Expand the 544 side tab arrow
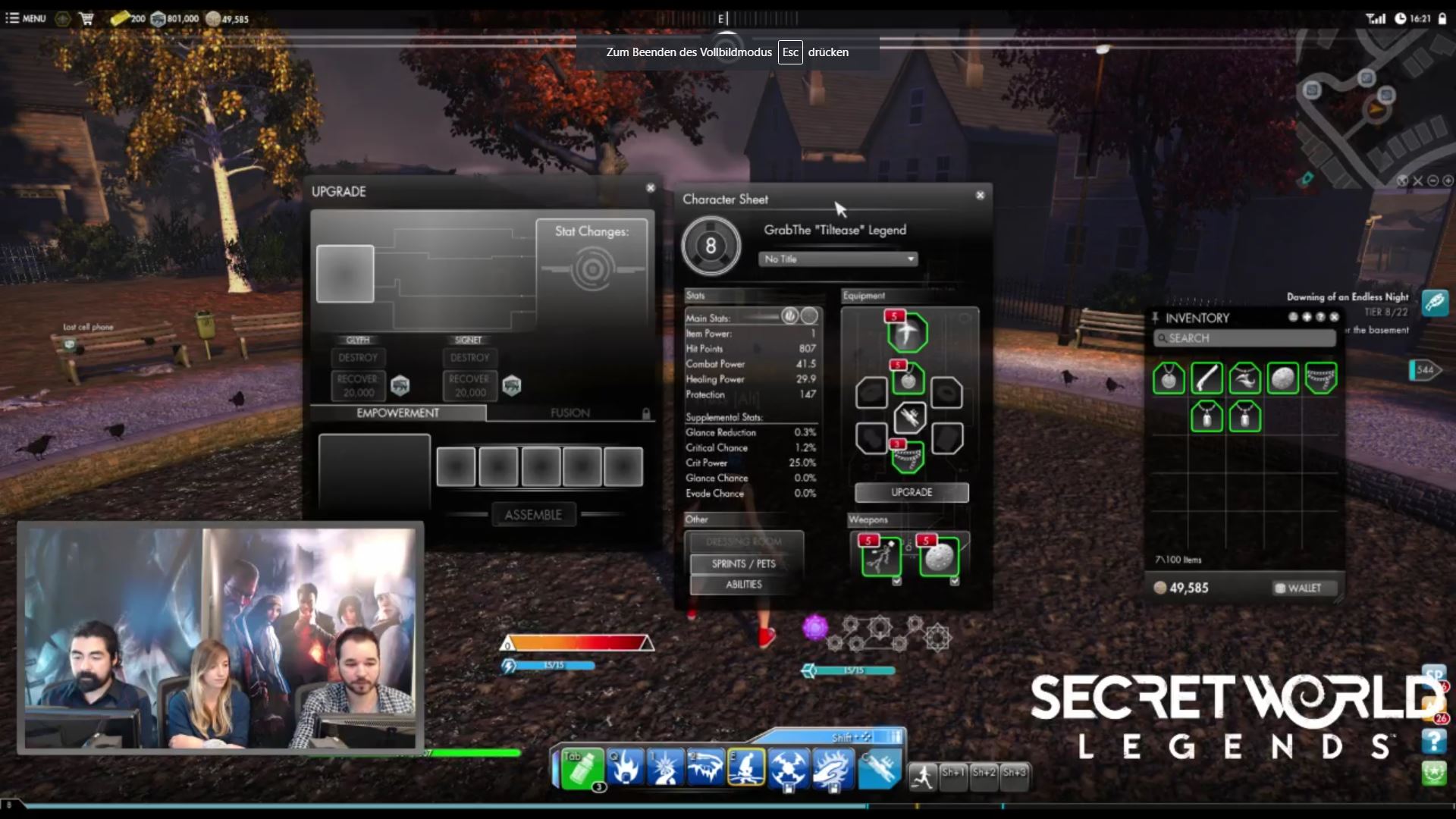This screenshot has height=819, width=1456. pyautogui.click(x=1425, y=370)
